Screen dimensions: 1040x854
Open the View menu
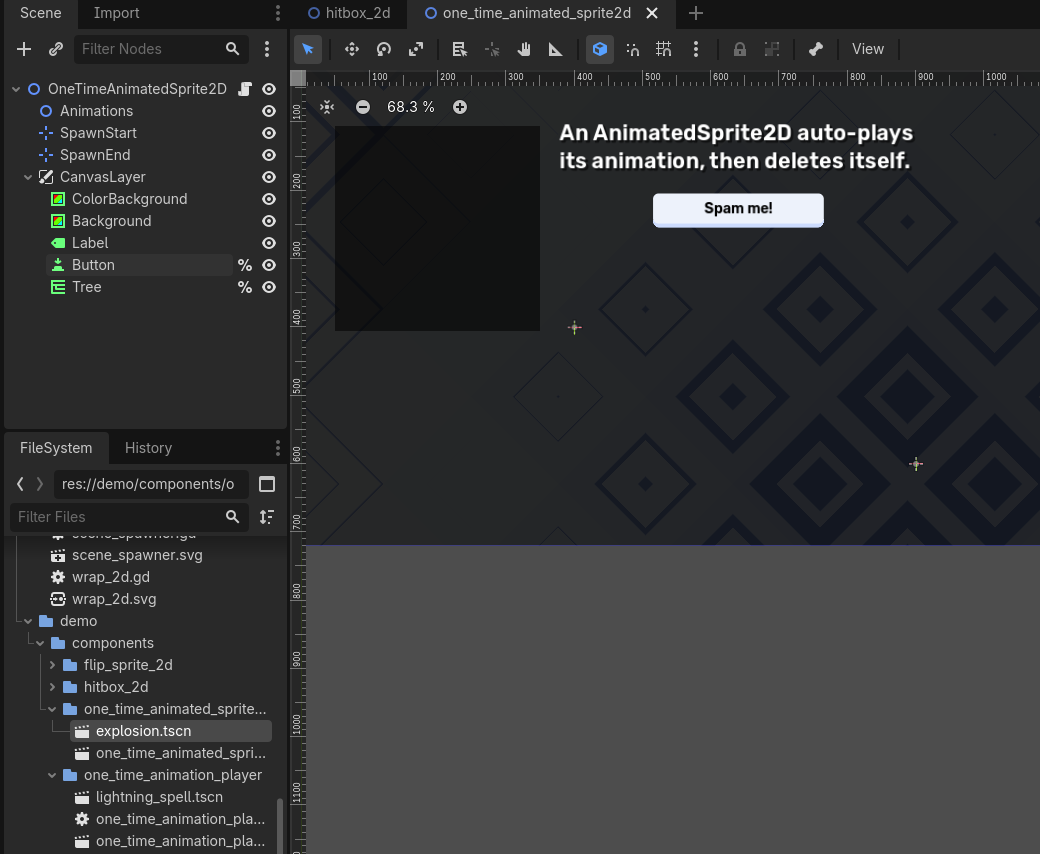pyautogui.click(x=868, y=49)
